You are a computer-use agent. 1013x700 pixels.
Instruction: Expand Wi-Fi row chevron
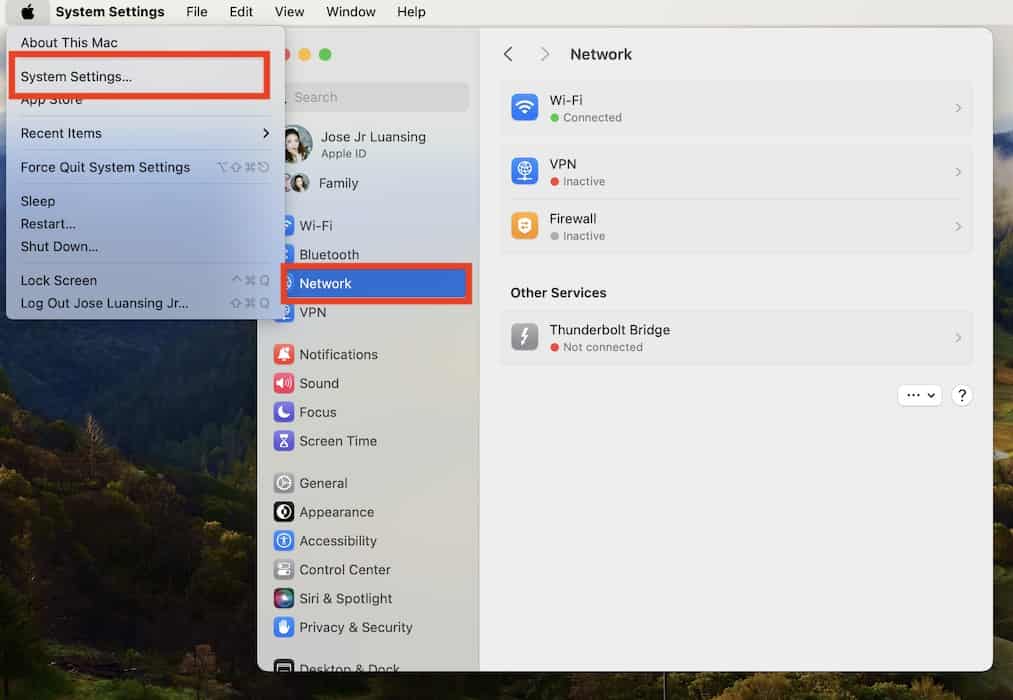(958, 108)
